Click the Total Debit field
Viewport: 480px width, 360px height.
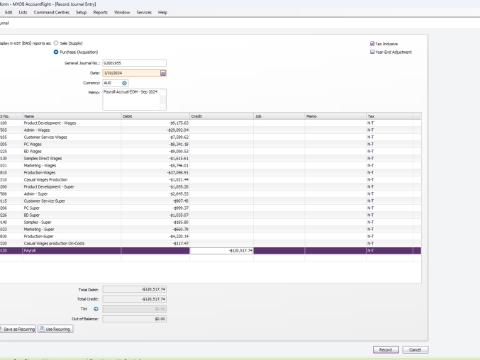tap(134, 289)
